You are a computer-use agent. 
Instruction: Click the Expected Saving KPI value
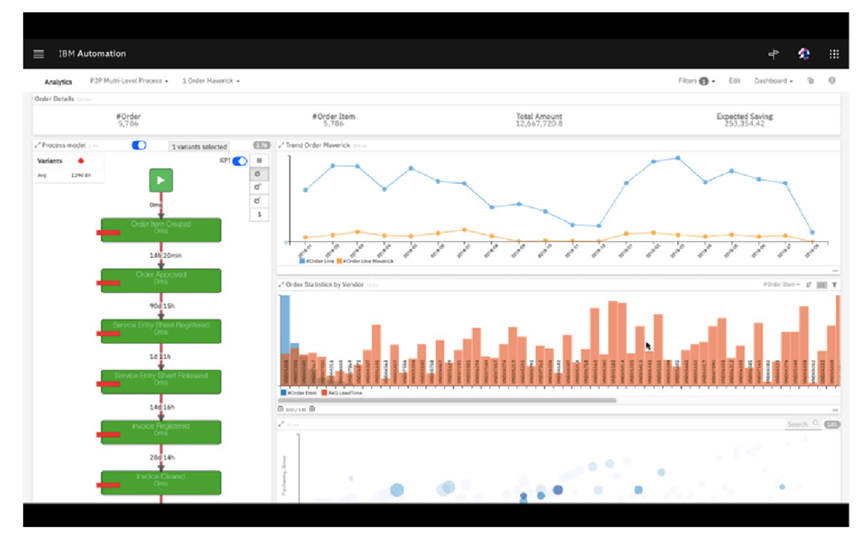pos(745,124)
